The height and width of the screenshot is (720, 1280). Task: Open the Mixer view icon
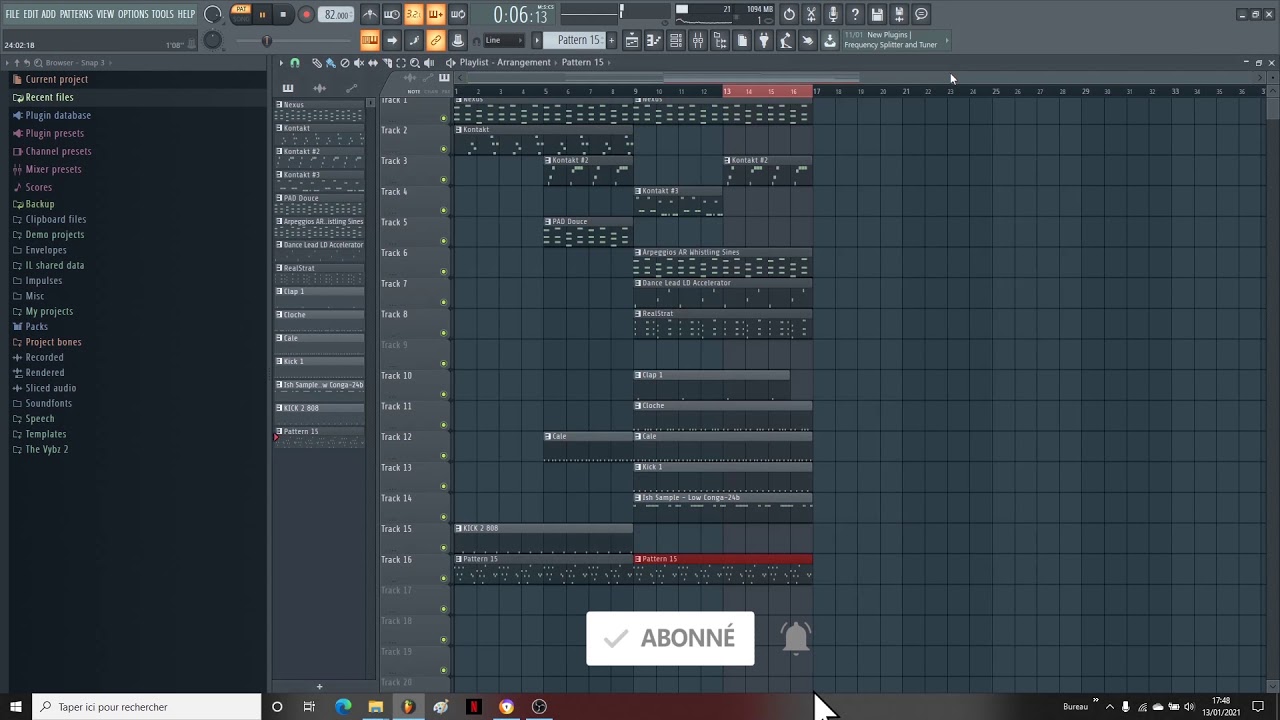click(x=698, y=40)
